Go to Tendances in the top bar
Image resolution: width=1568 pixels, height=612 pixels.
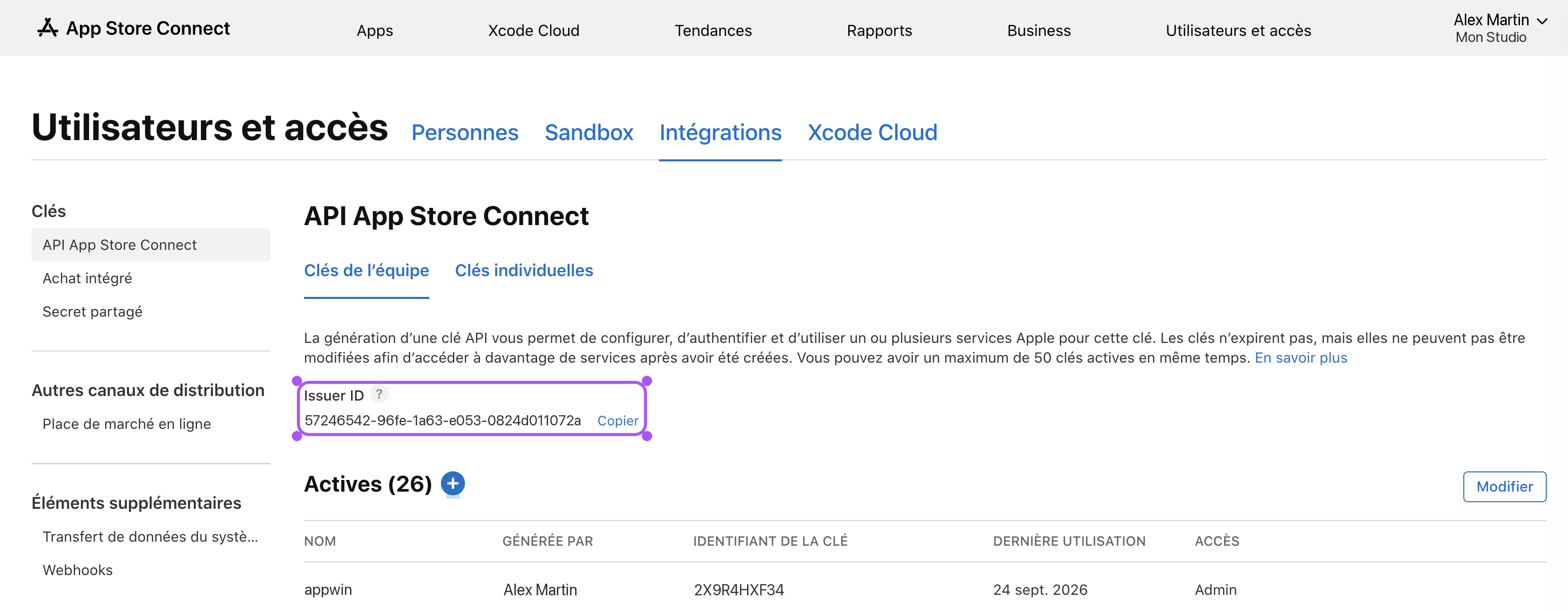coord(713,30)
